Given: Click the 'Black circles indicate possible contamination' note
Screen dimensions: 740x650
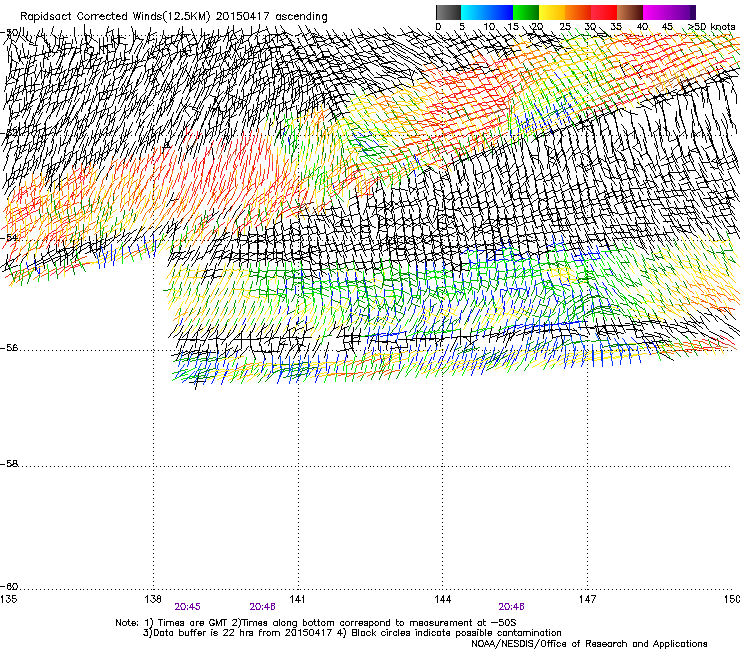Looking at the screenshot, I should [x=456, y=633].
